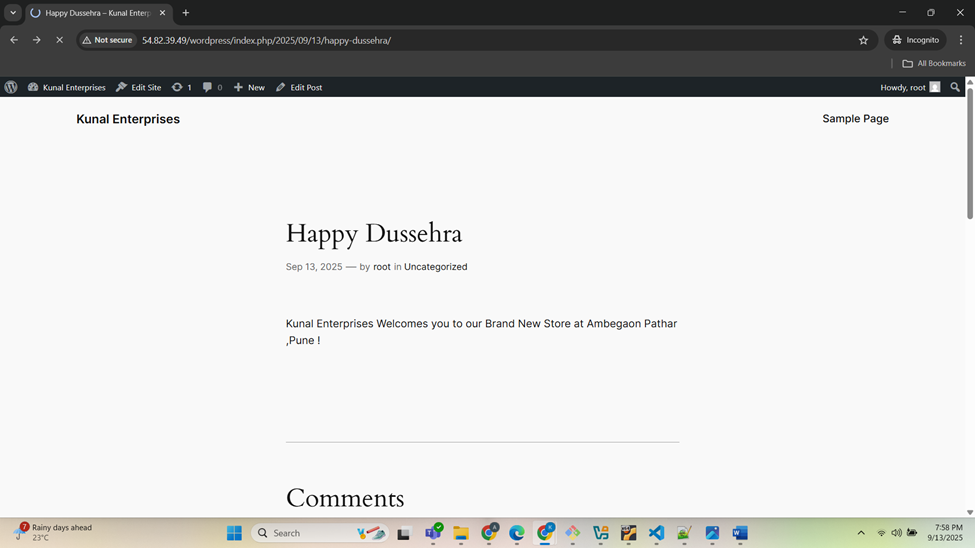Show hidden icons in the system tray
Screen dimensions: 975x548
[x=860, y=533]
